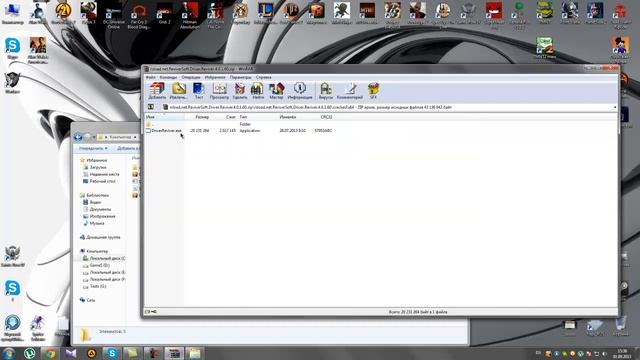The height and width of the screenshot is (360, 640).
Task: Select Видео library in Explorer
Action: click(92, 202)
